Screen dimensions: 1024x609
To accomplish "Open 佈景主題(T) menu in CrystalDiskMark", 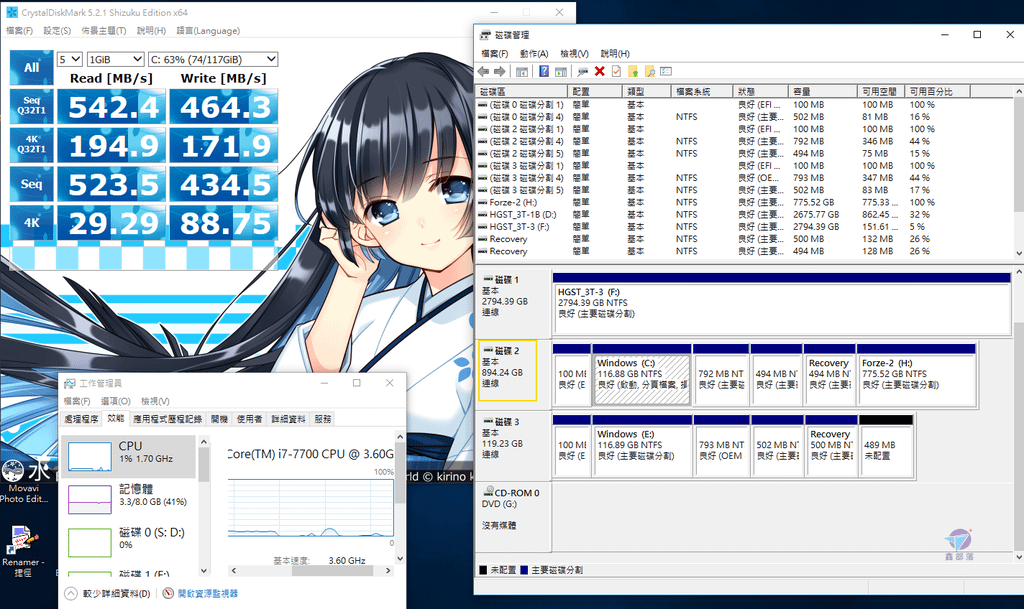I will click(103, 31).
